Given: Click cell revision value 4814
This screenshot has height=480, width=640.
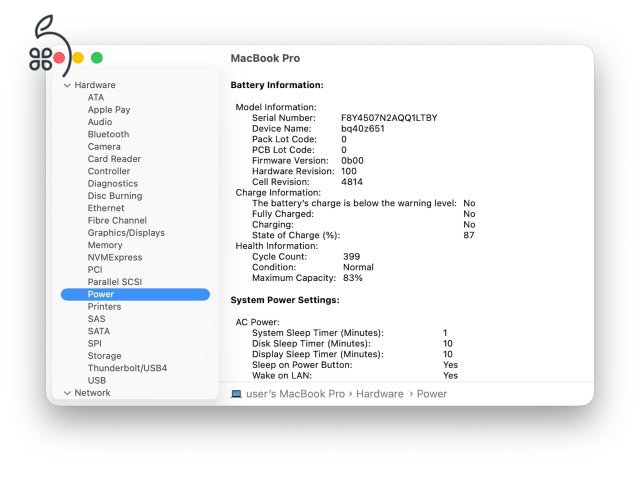Looking at the screenshot, I should [352, 182].
